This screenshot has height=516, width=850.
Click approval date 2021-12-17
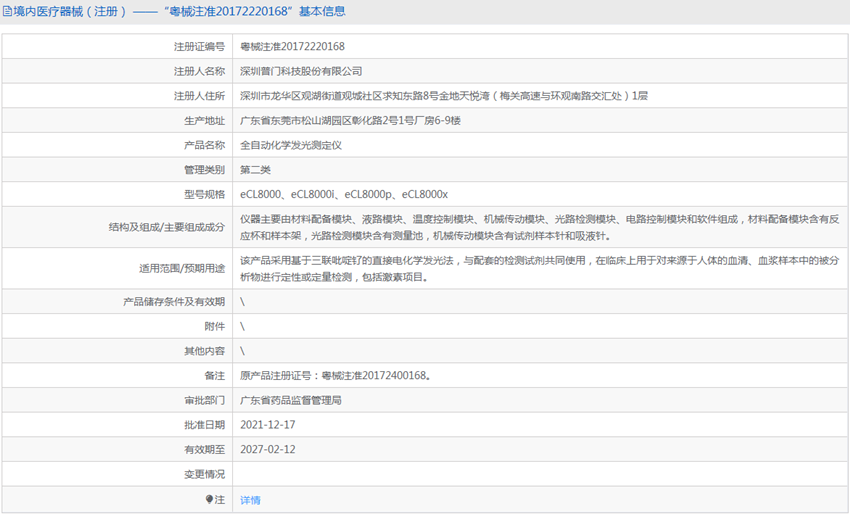268,424
